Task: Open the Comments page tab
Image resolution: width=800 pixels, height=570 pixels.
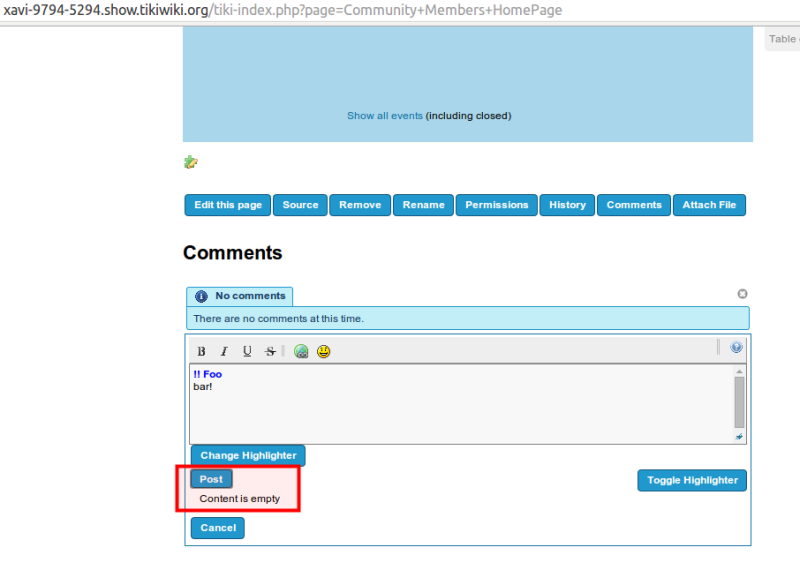Action: 634,205
